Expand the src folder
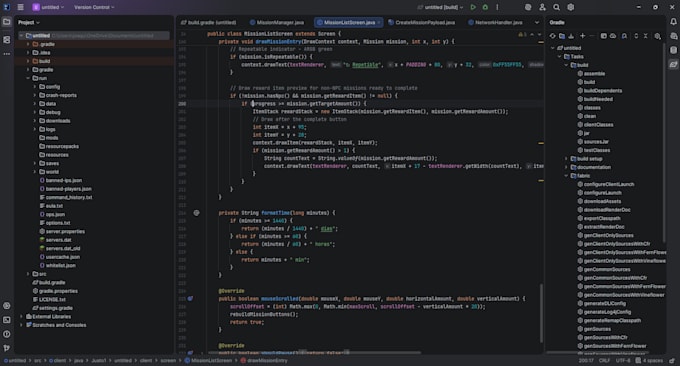Viewport: 680px width, 366px height. pos(28,274)
